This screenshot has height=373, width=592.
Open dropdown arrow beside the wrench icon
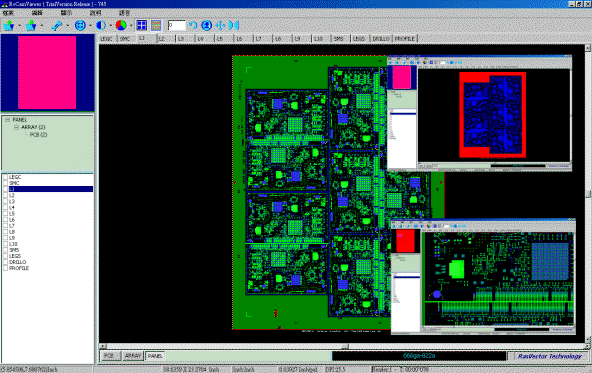click(68, 26)
